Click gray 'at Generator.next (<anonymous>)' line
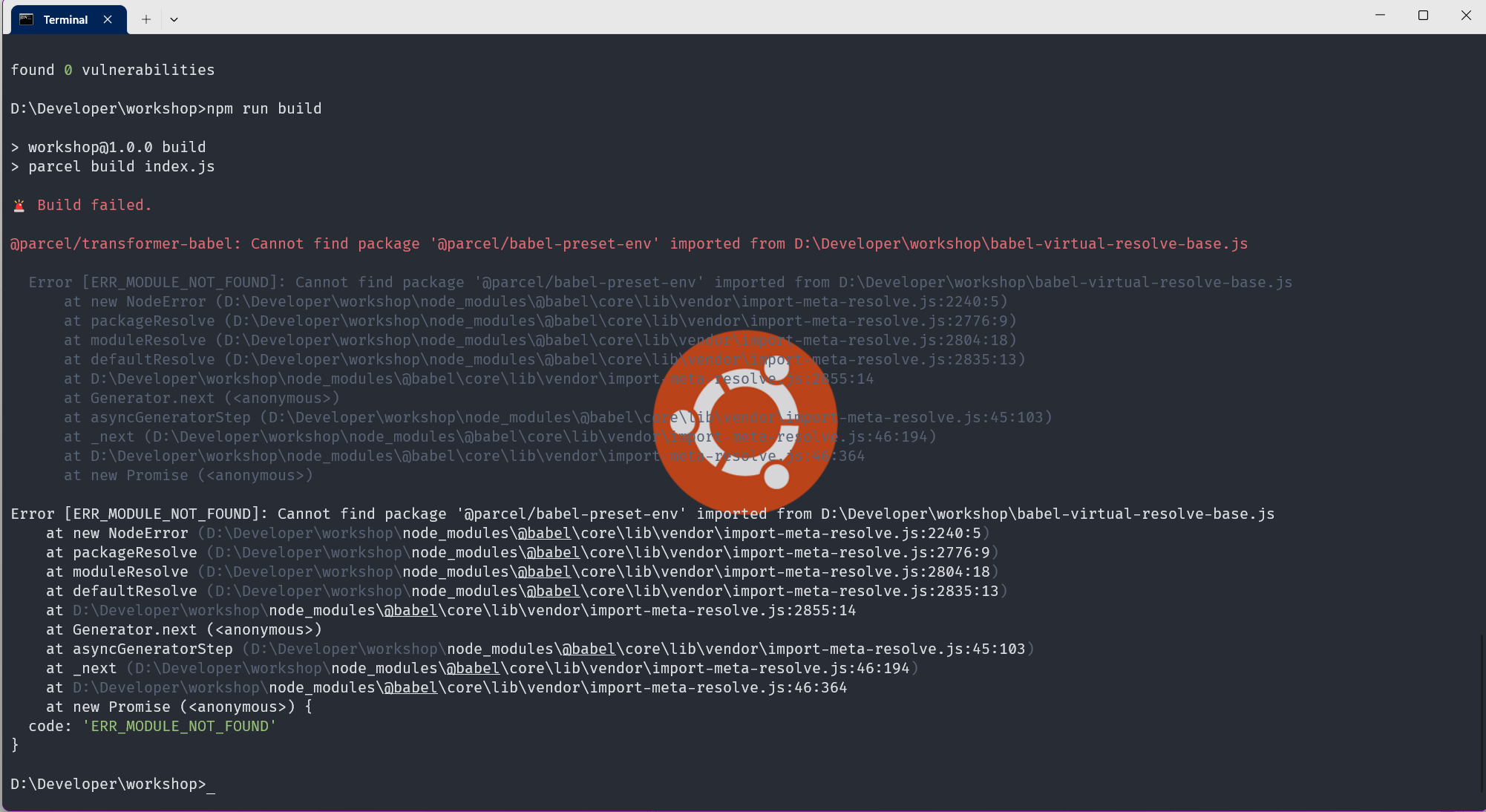1486x812 pixels. point(202,398)
